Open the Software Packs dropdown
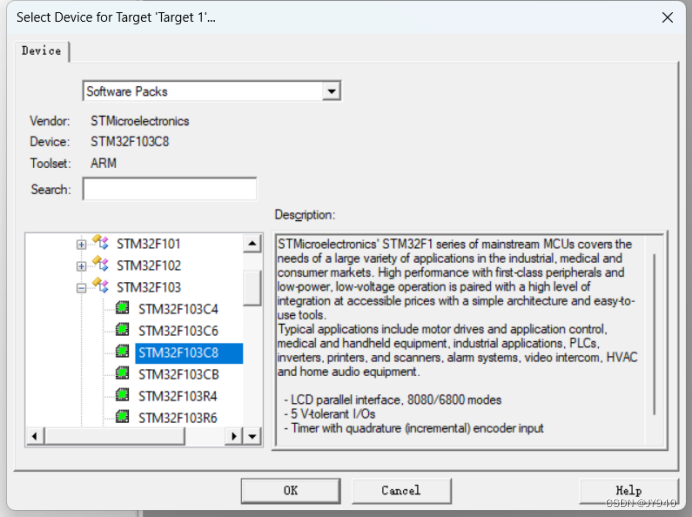This screenshot has width=692, height=517. click(x=331, y=91)
